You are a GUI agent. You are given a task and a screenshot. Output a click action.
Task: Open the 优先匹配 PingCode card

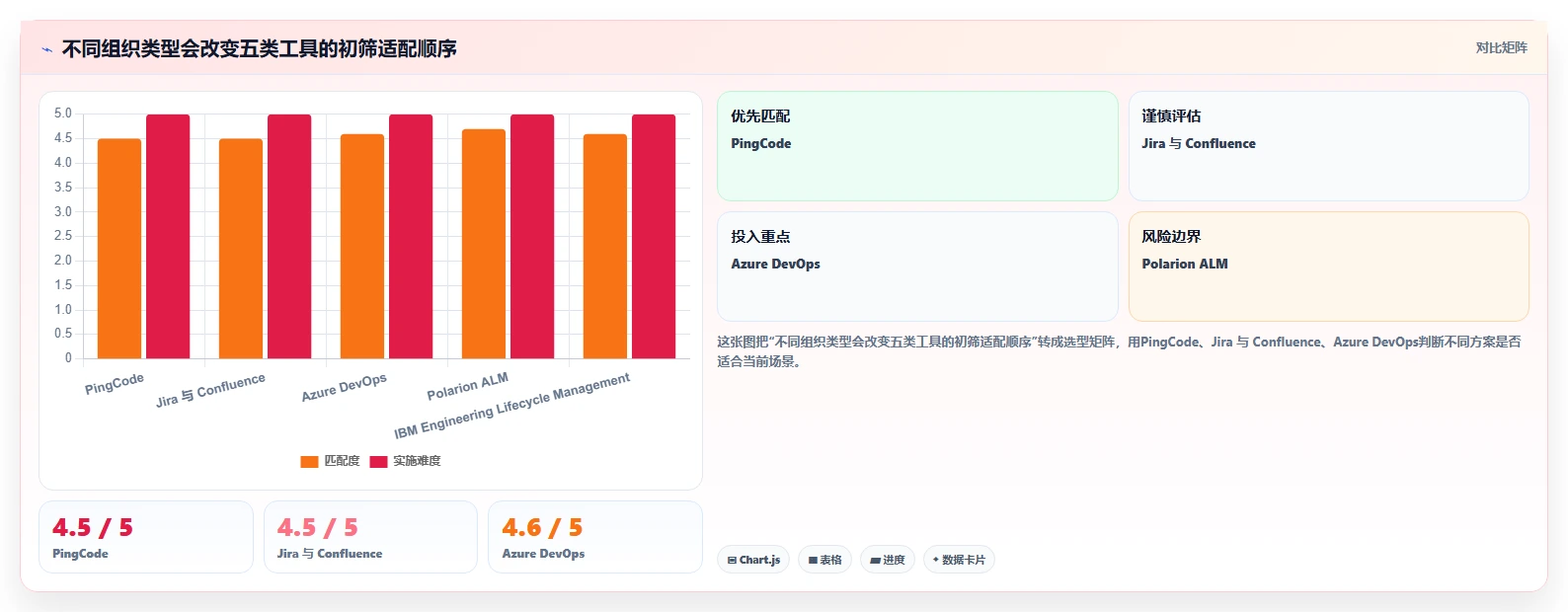(x=917, y=146)
